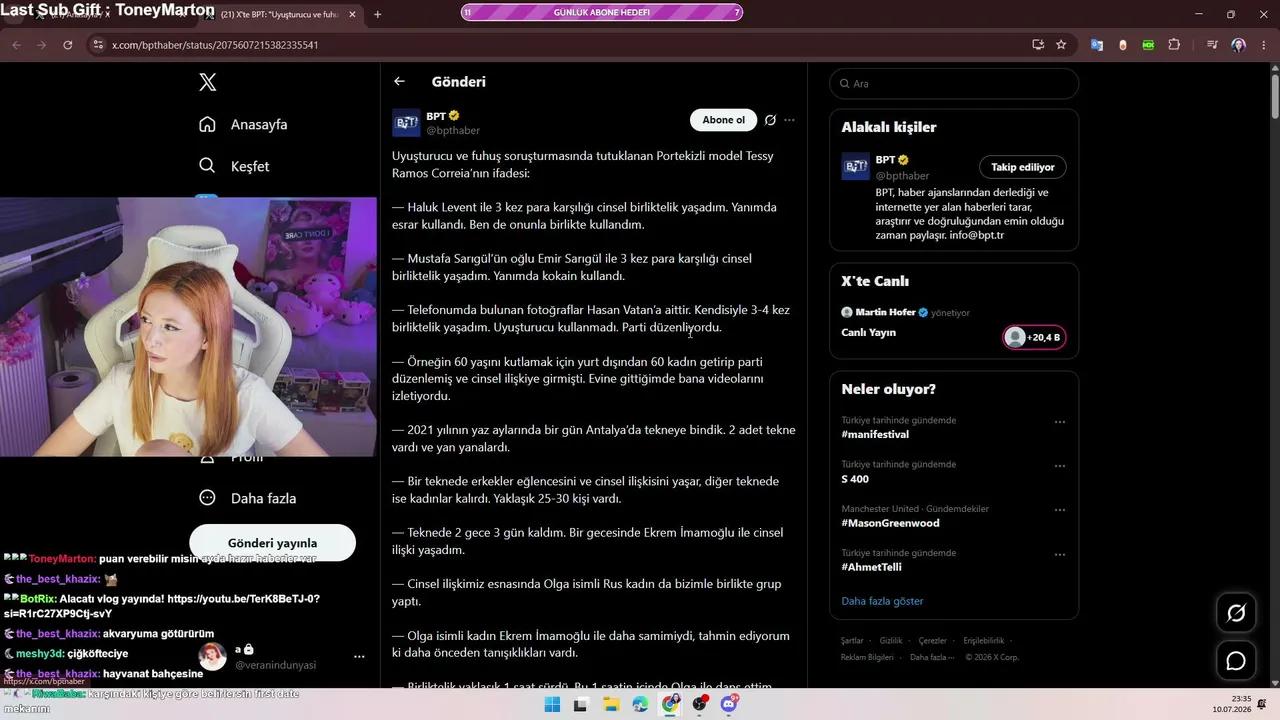
Task: Click Çerezler footer link
Action: click(932, 641)
